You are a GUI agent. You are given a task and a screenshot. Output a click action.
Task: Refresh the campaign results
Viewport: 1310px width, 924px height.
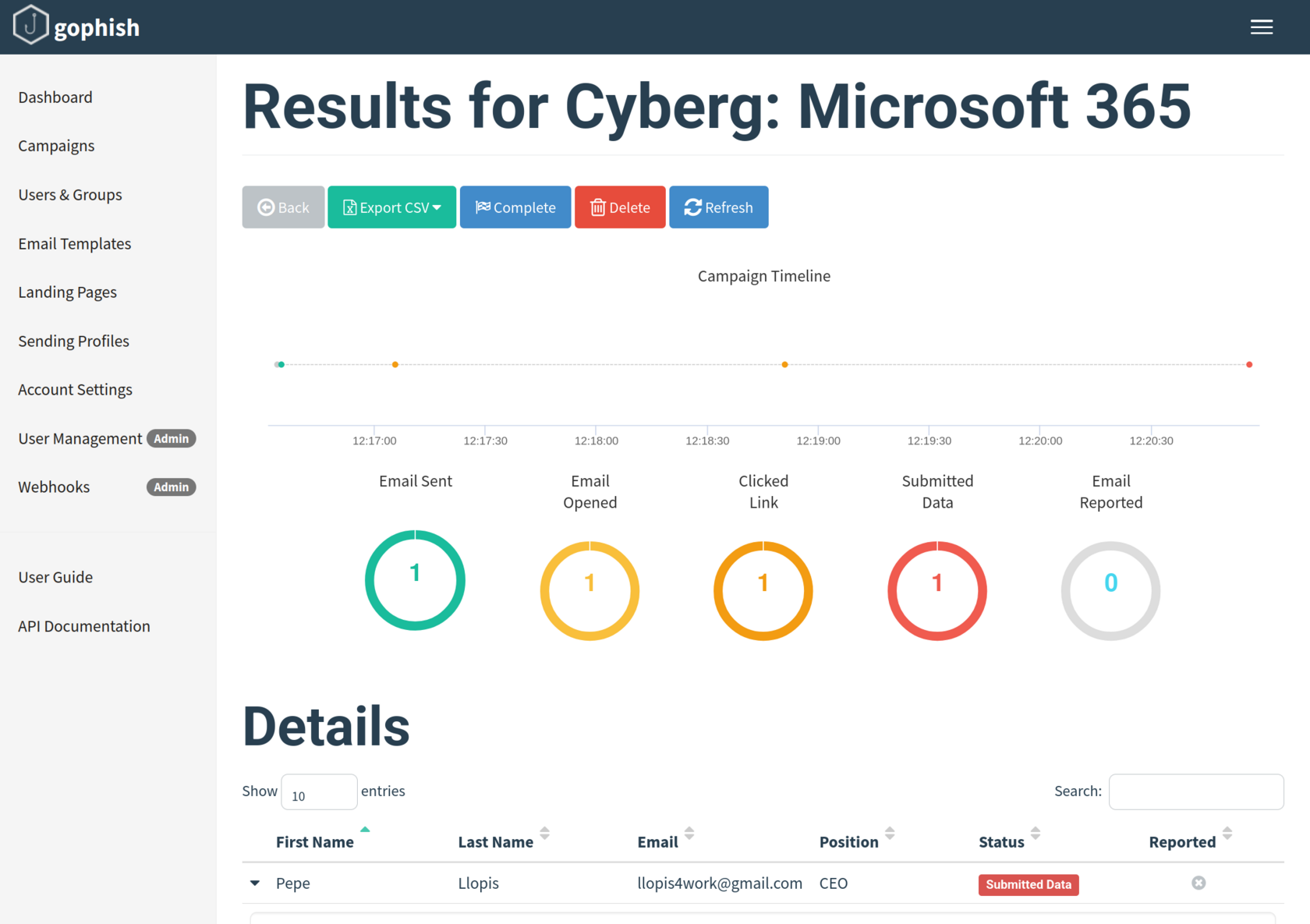719,207
